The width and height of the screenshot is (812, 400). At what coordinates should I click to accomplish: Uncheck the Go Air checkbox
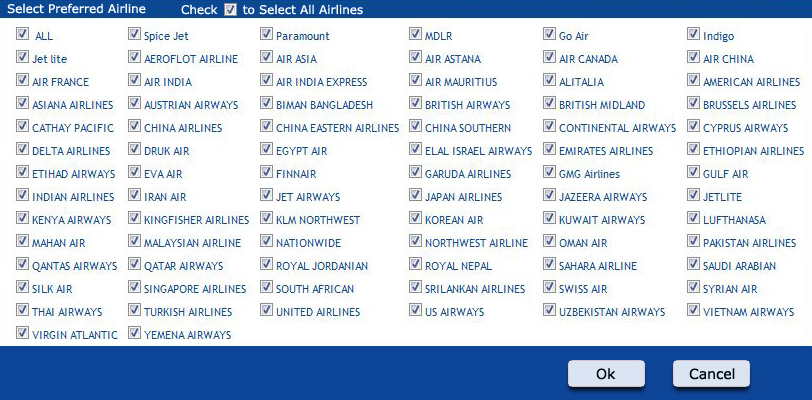(x=549, y=35)
